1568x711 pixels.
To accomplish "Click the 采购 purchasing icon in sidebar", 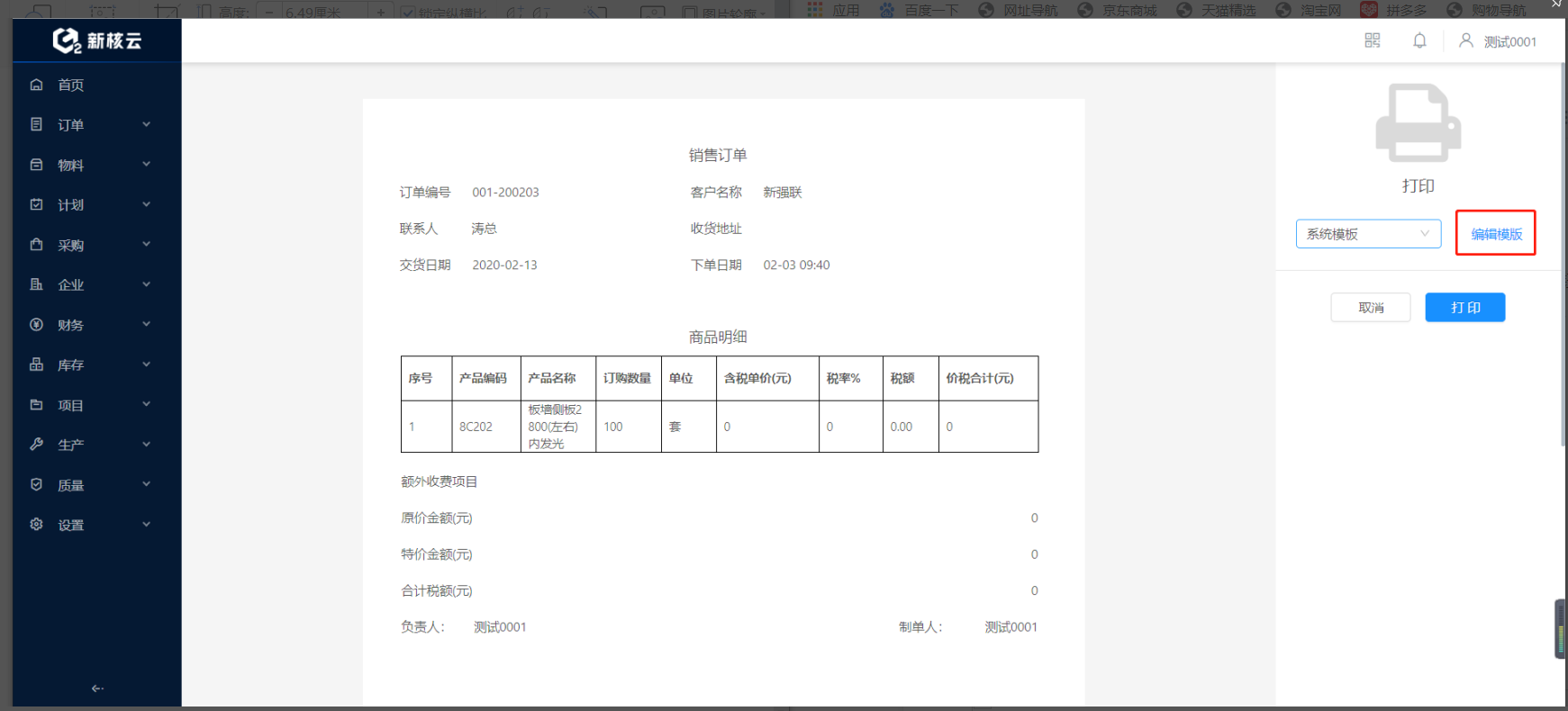I will pyautogui.click(x=36, y=245).
